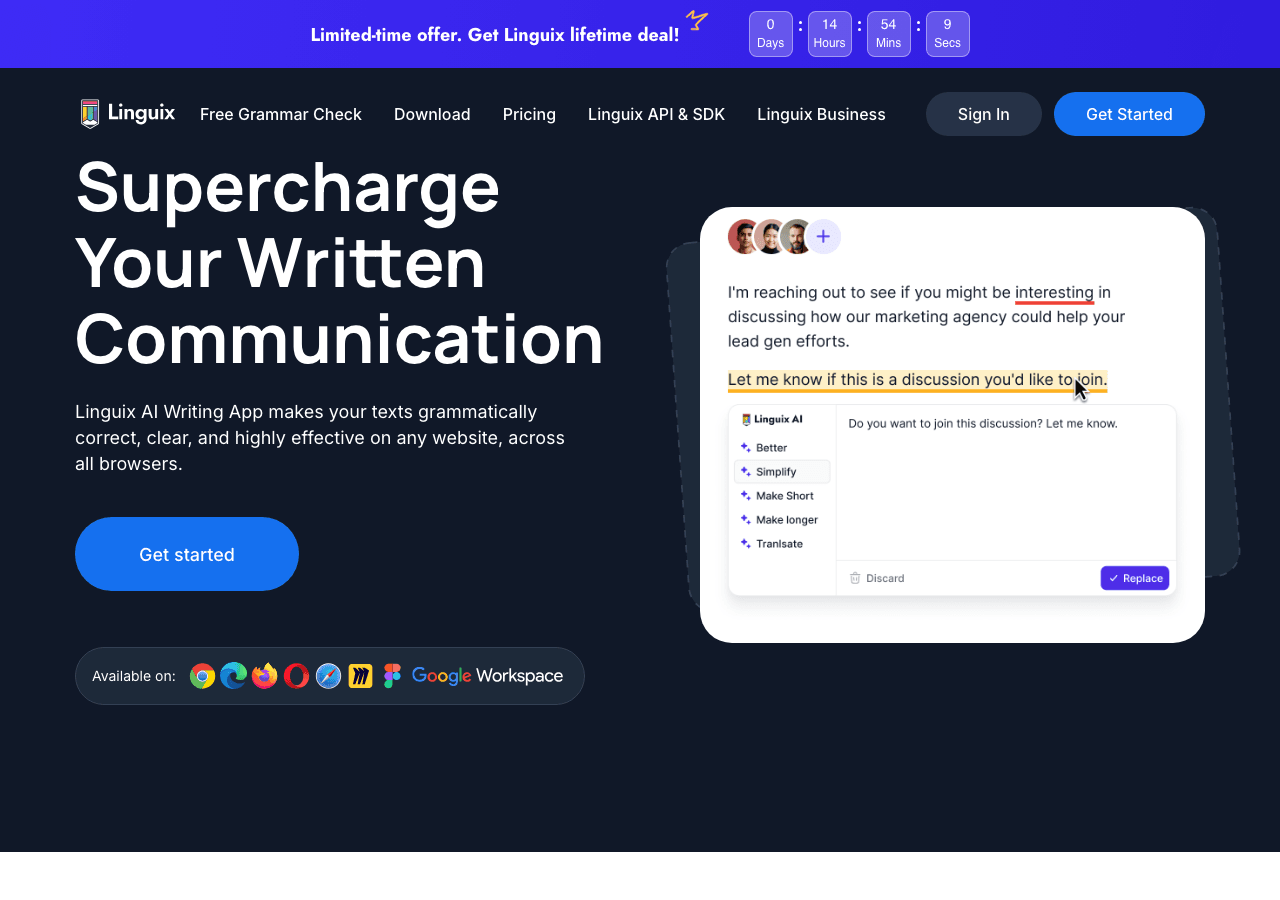This screenshot has height=900, width=1280.
Task: Click the Google Workspace logo
Action: tap(487, 676)
